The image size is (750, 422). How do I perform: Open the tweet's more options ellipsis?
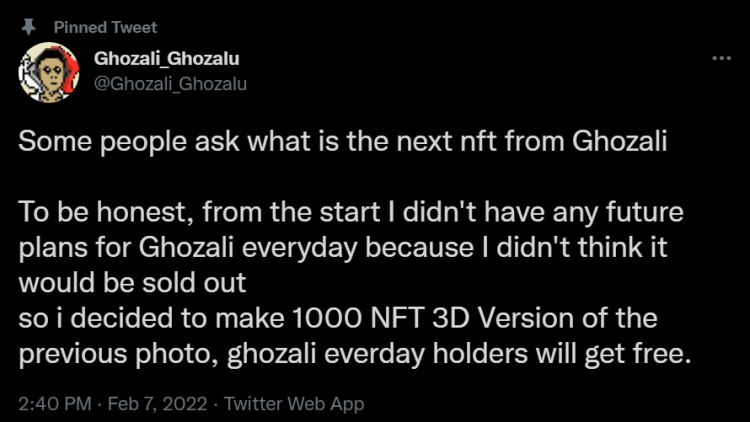coord(720,59)
